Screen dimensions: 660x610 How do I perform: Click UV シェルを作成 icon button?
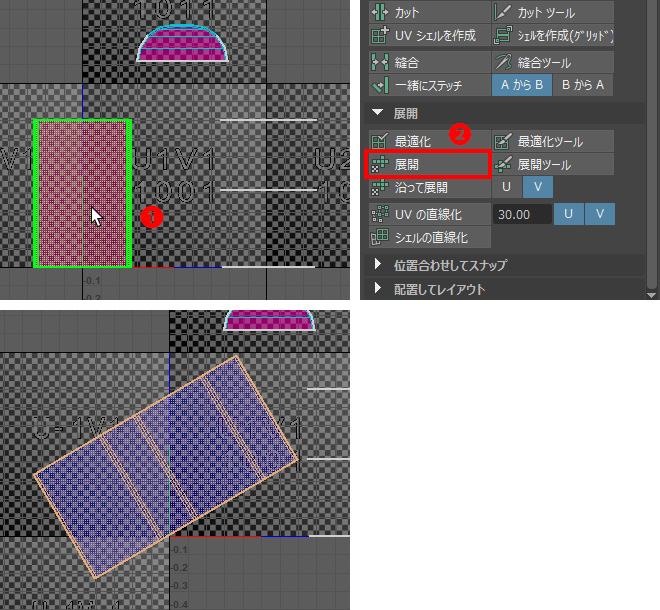tap(379, 36)
